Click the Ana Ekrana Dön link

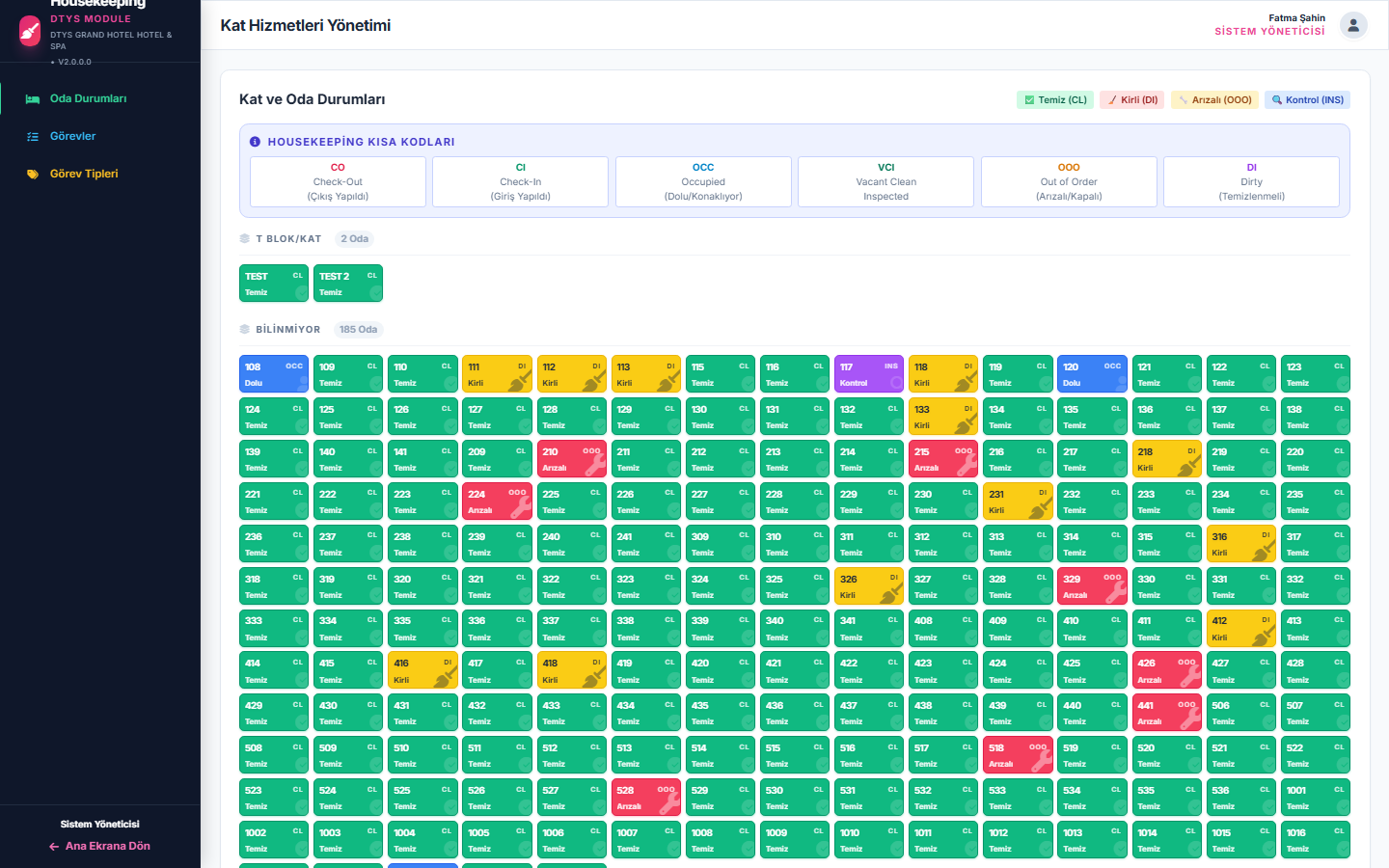(100, 846)
